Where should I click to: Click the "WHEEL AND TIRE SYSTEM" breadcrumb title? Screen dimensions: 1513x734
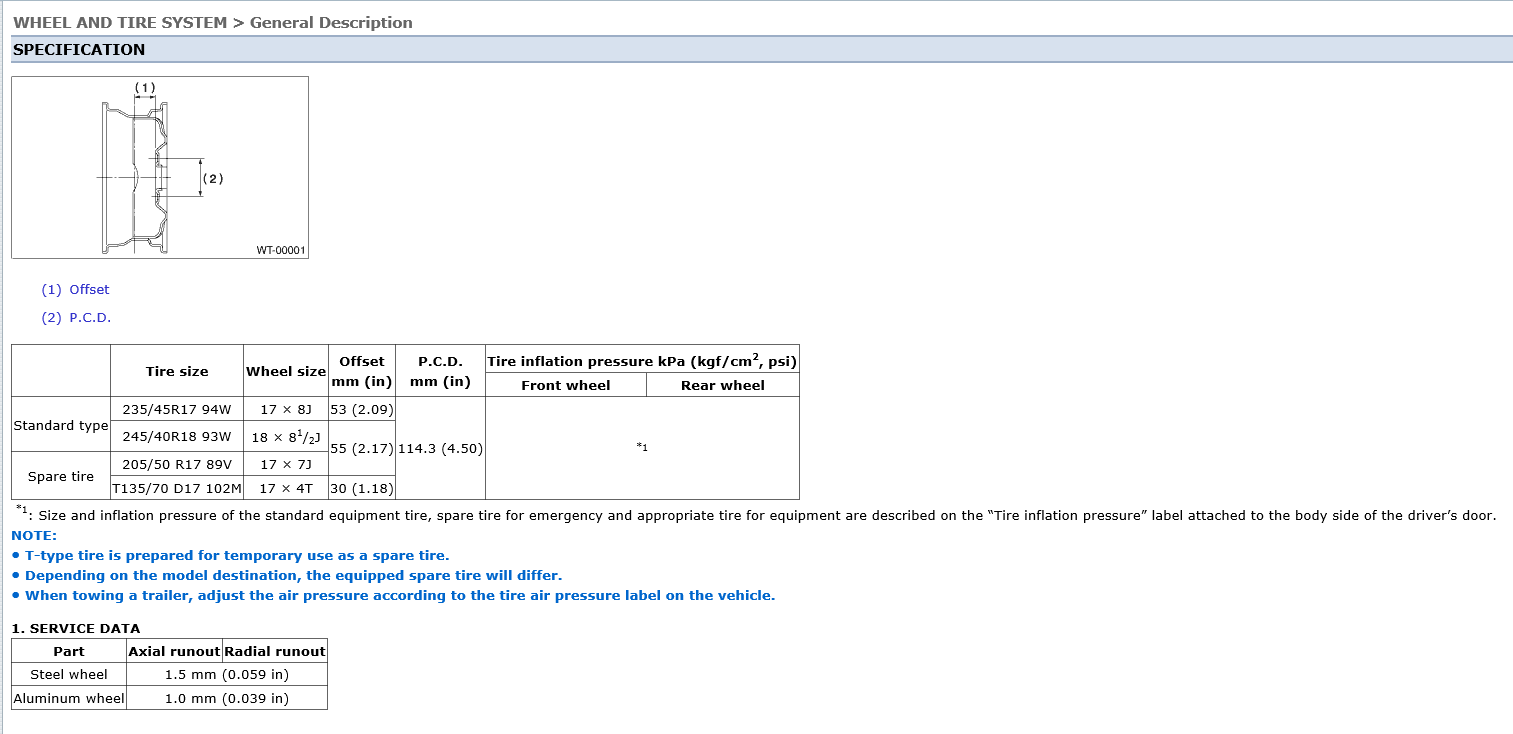[120, 22]
